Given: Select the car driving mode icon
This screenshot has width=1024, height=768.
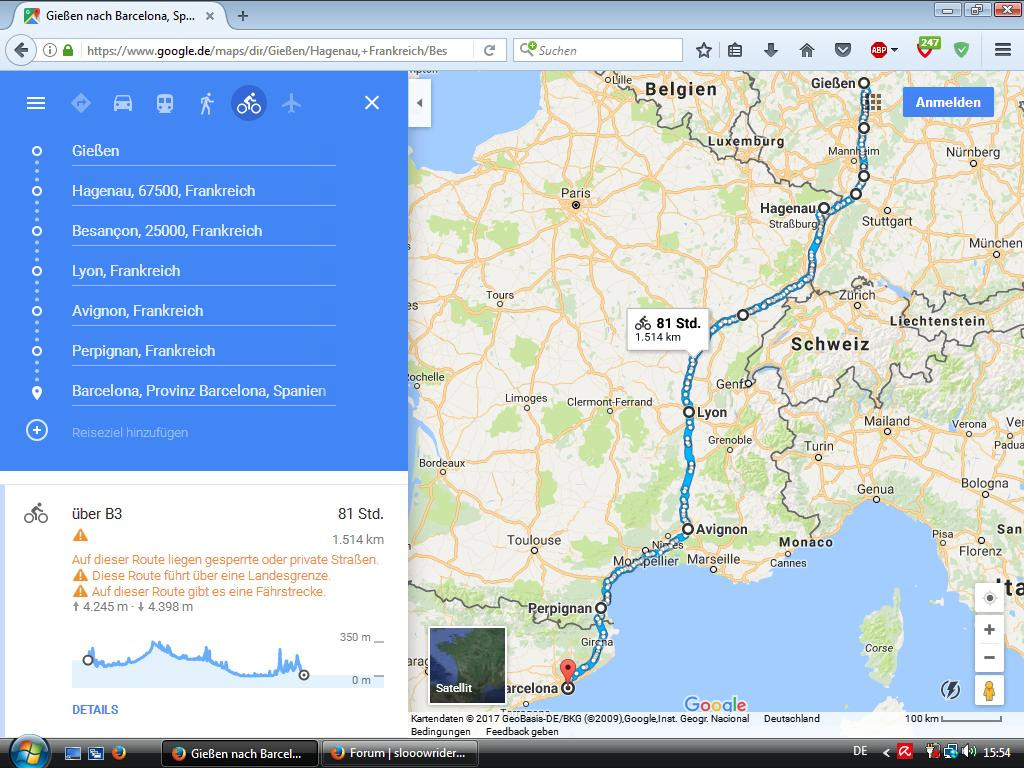Looking at the screenshot, I should 123,103.
